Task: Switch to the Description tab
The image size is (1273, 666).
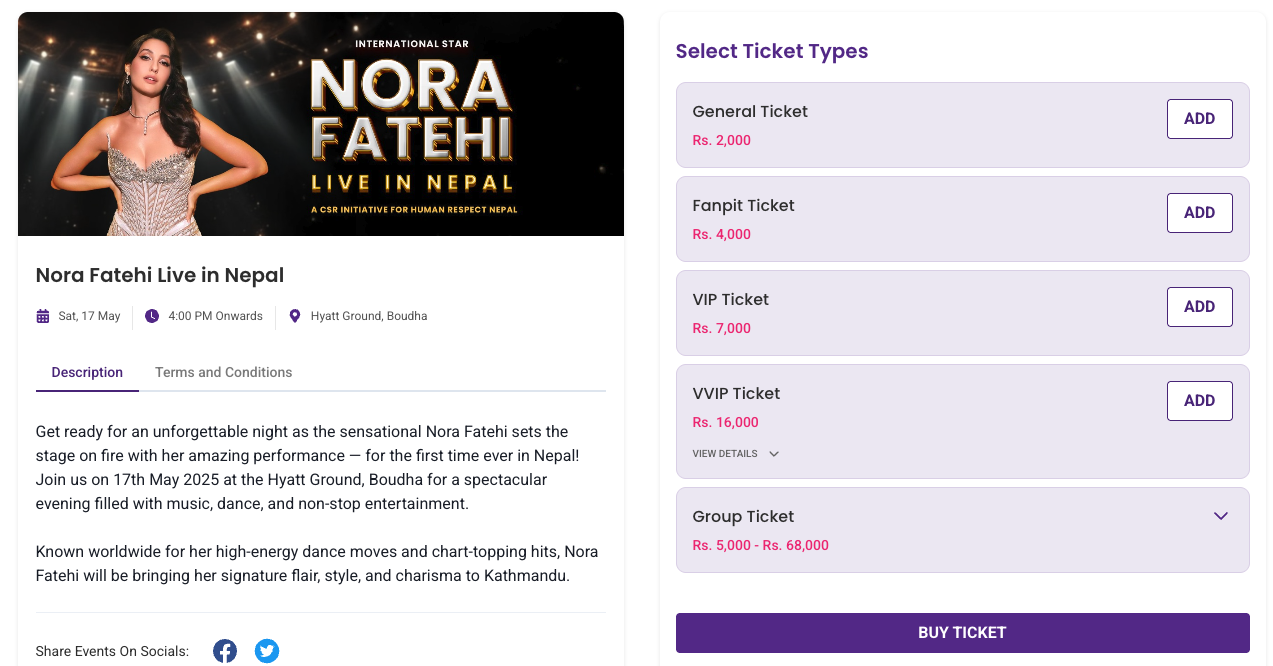Action: pos(87,372)
